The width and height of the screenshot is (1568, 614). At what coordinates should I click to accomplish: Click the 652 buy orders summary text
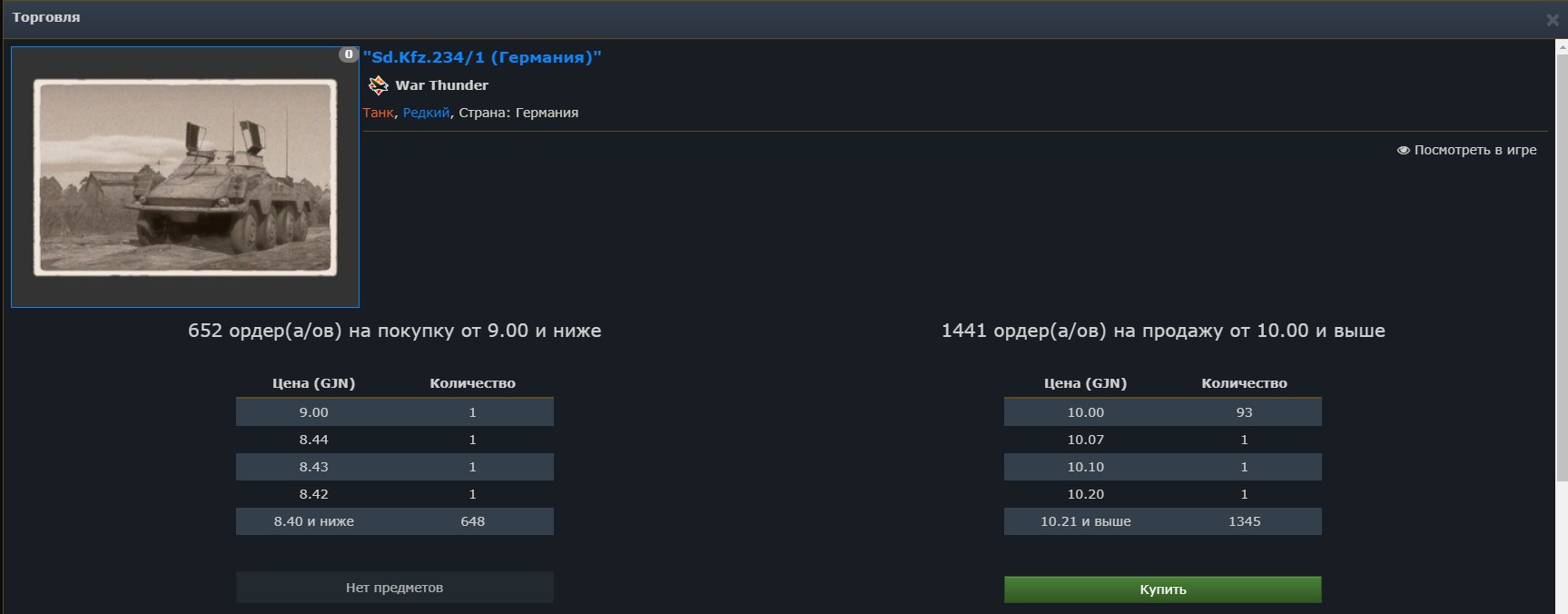coord(394,331)
